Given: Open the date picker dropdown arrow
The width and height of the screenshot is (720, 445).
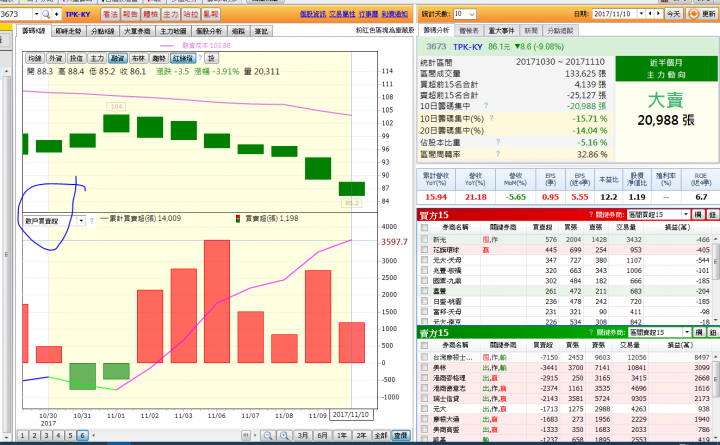Looking at the screenshot, I should [x=641, y=14].
